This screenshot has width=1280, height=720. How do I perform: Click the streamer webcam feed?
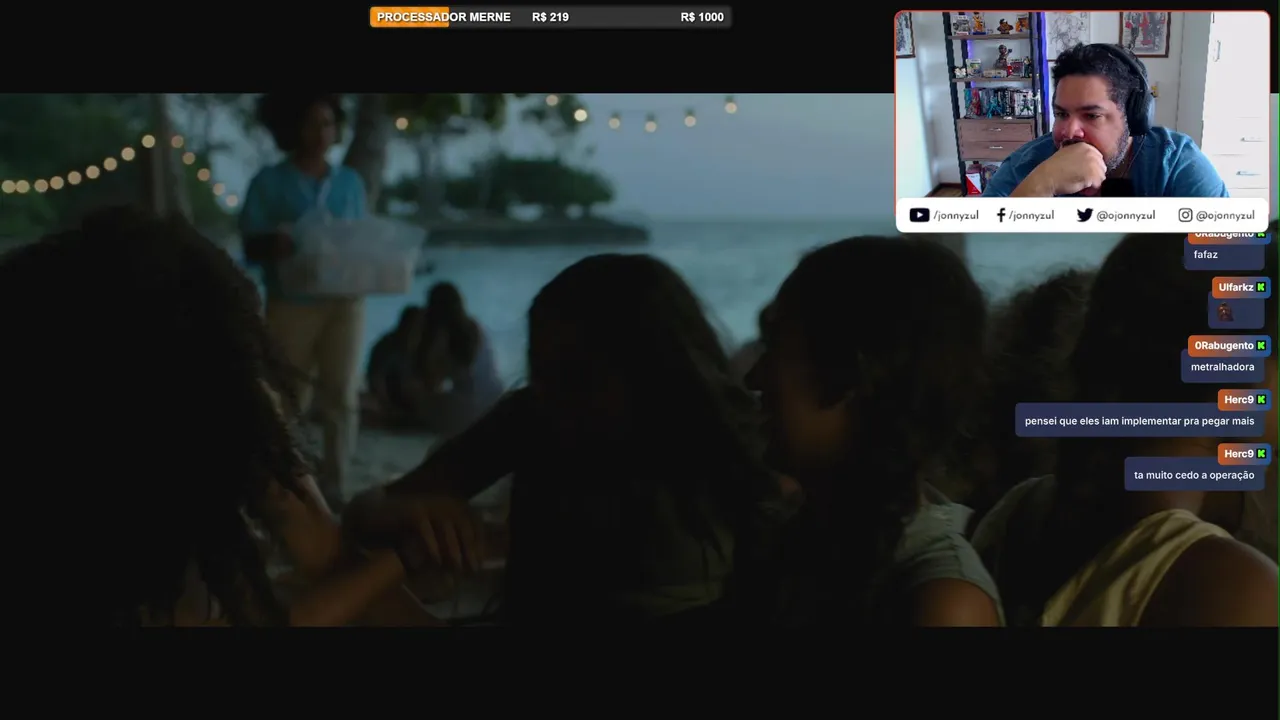click(x=1081, y=105)
